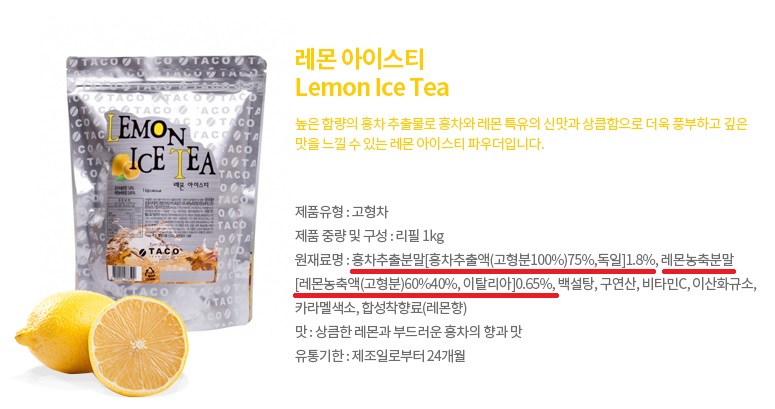Viewport: 775px width, 409px height.
Task: Click the small lemon illustration on the pouch
Action: point(128,167)
